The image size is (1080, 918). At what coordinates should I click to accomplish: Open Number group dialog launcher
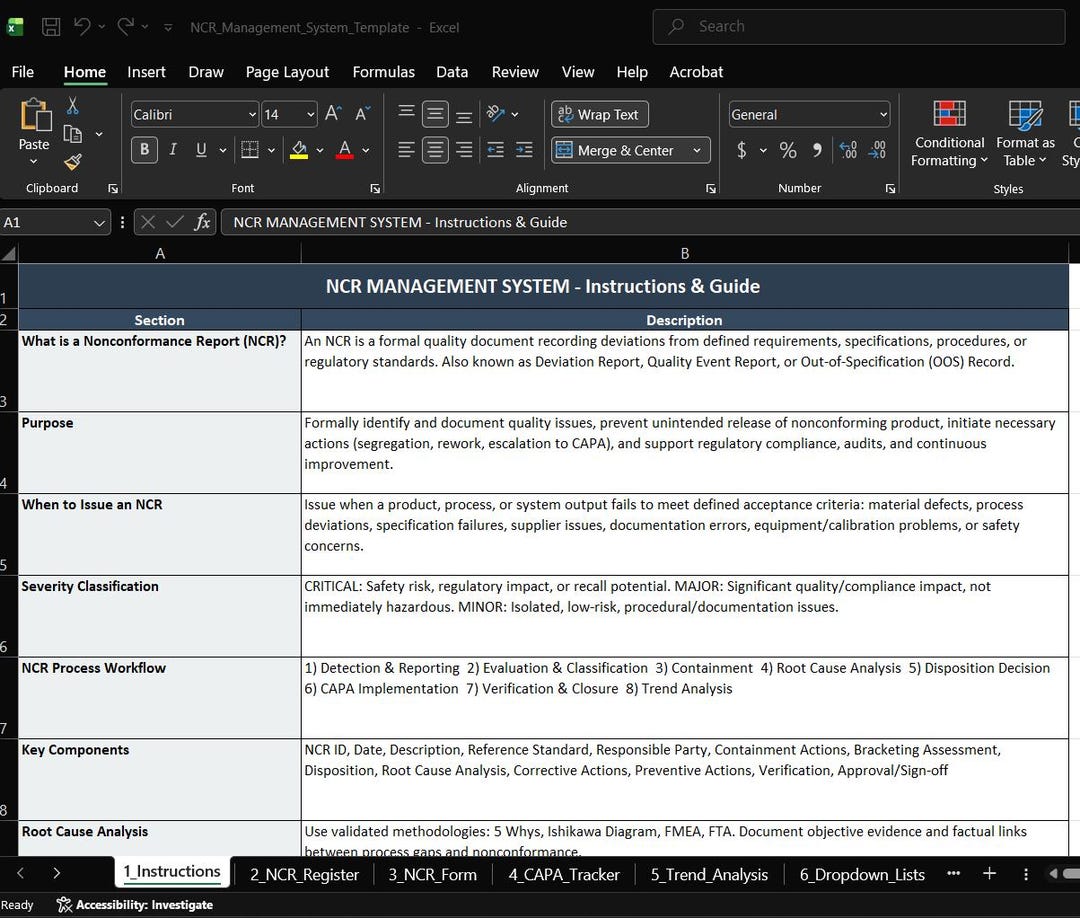(891, 189)
